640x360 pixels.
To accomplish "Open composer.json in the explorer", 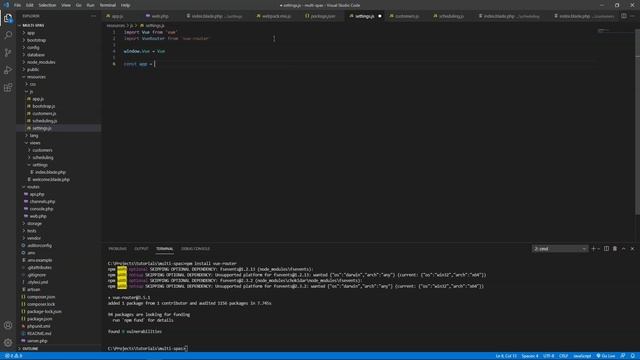I will pyautogui.click(x=40, y=297).
